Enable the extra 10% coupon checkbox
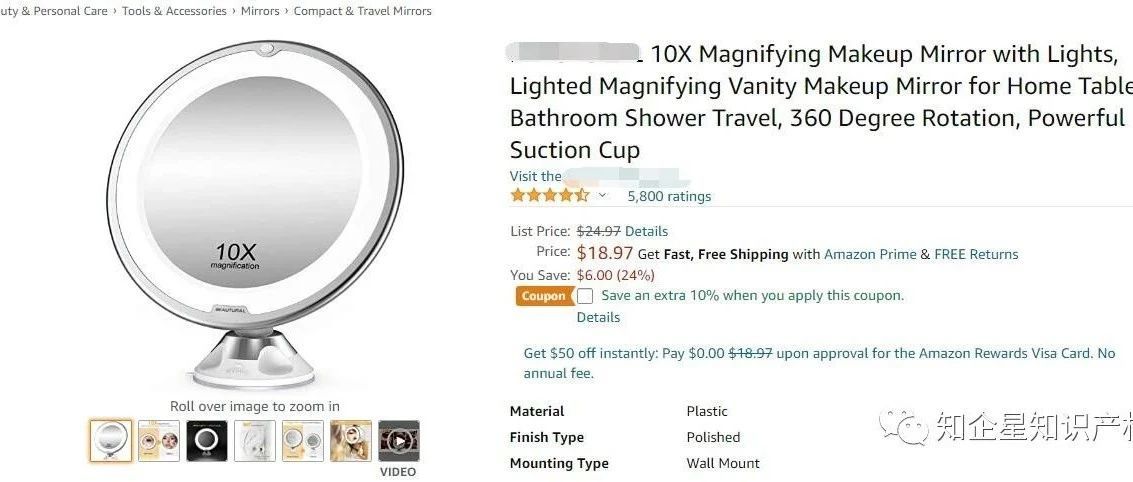 pos(585,296)
